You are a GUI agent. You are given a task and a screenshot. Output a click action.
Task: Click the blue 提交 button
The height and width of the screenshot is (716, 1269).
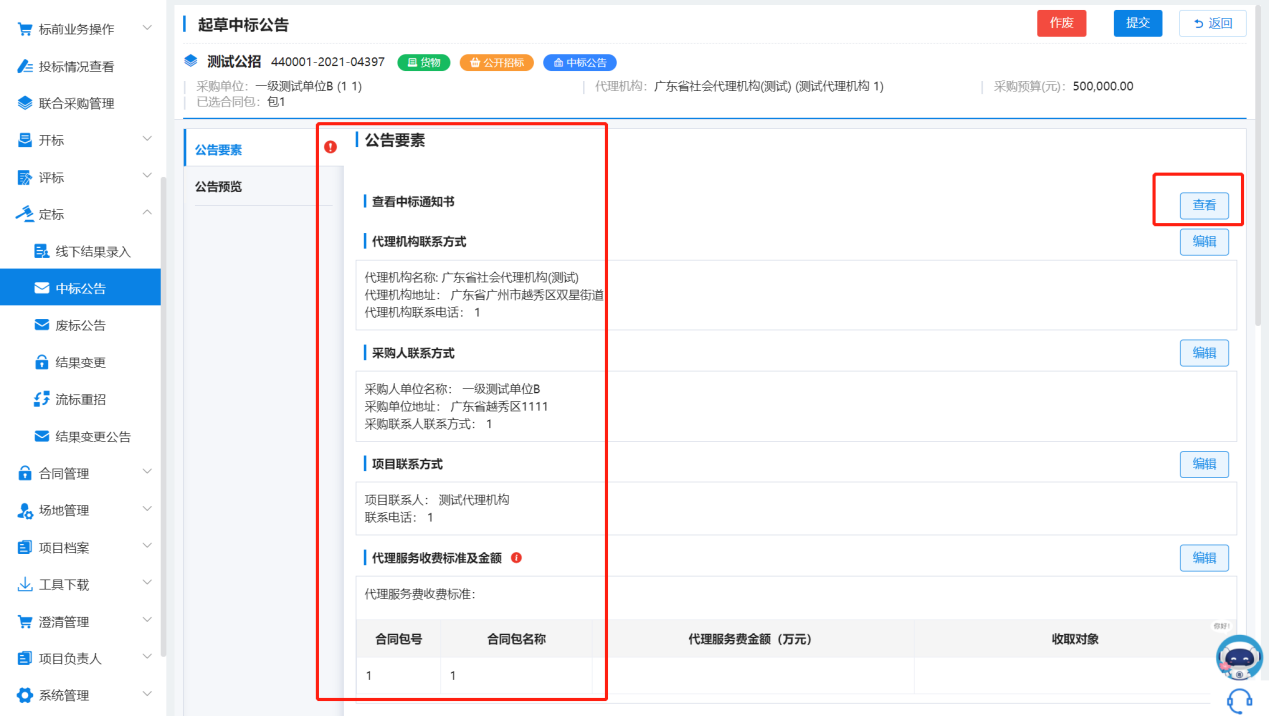point(1137,23)
